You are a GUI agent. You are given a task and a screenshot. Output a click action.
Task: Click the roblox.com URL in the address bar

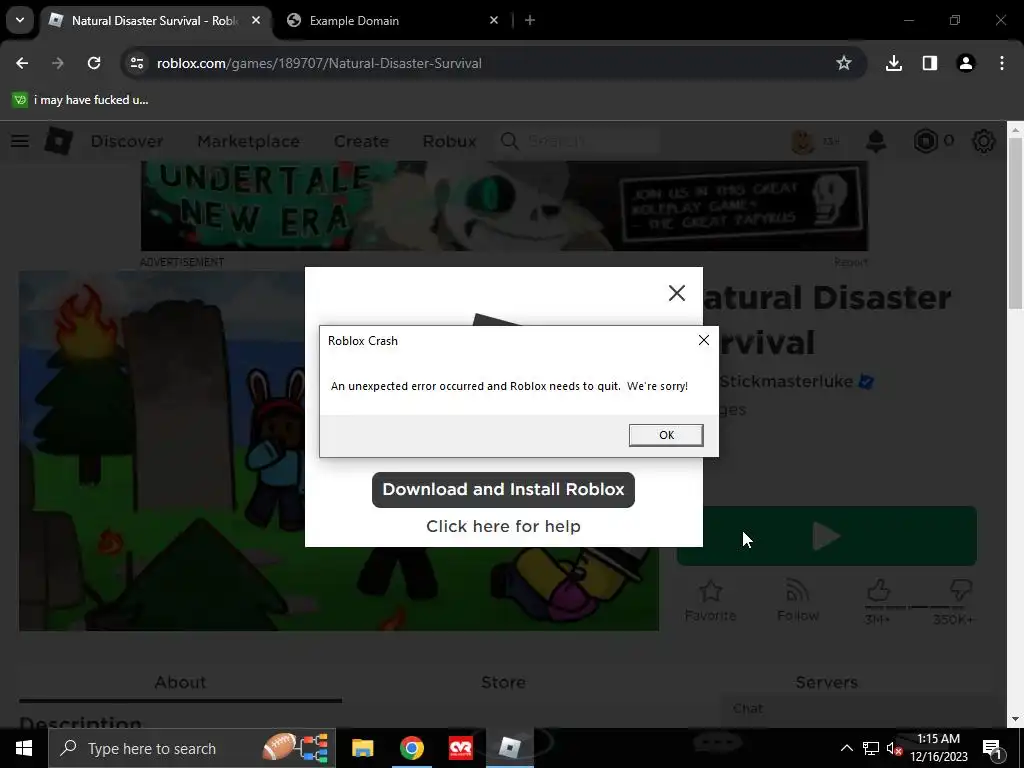pos(319,63)
